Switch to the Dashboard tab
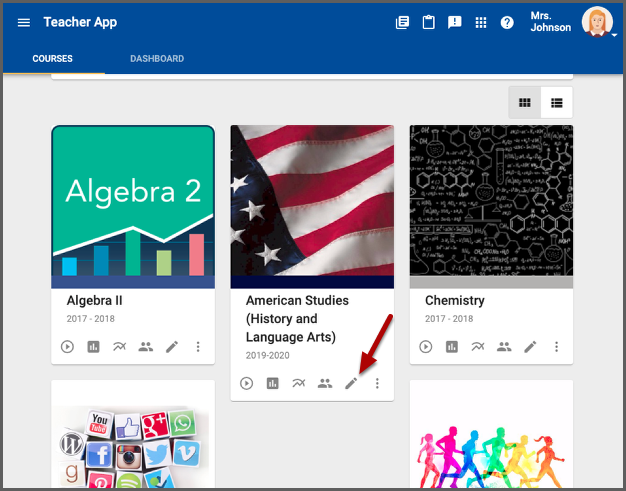 (x=157, y=59)
